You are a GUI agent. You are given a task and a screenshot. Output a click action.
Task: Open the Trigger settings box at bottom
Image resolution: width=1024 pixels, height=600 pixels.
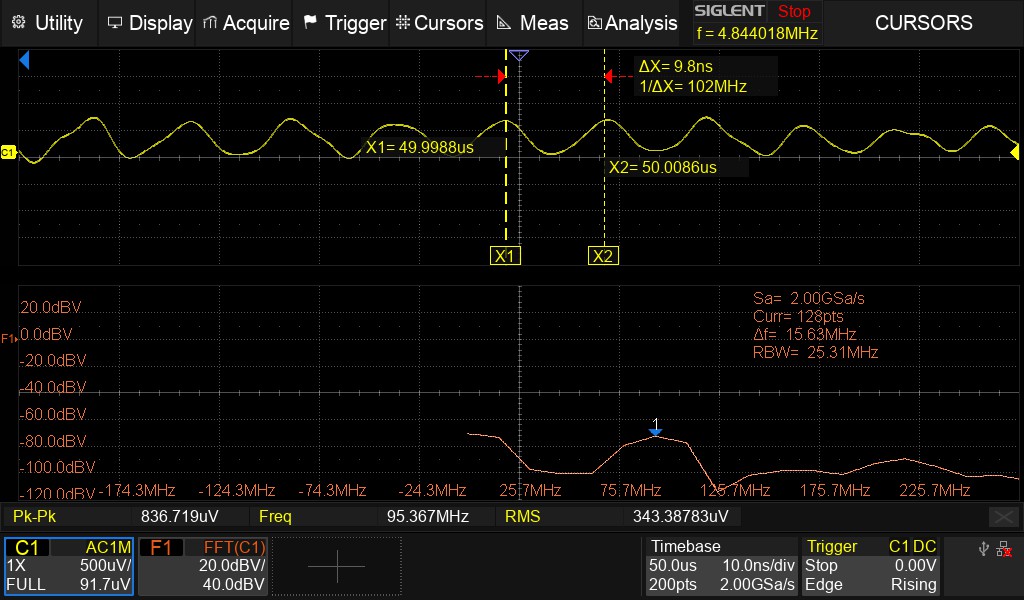[871, 566]
